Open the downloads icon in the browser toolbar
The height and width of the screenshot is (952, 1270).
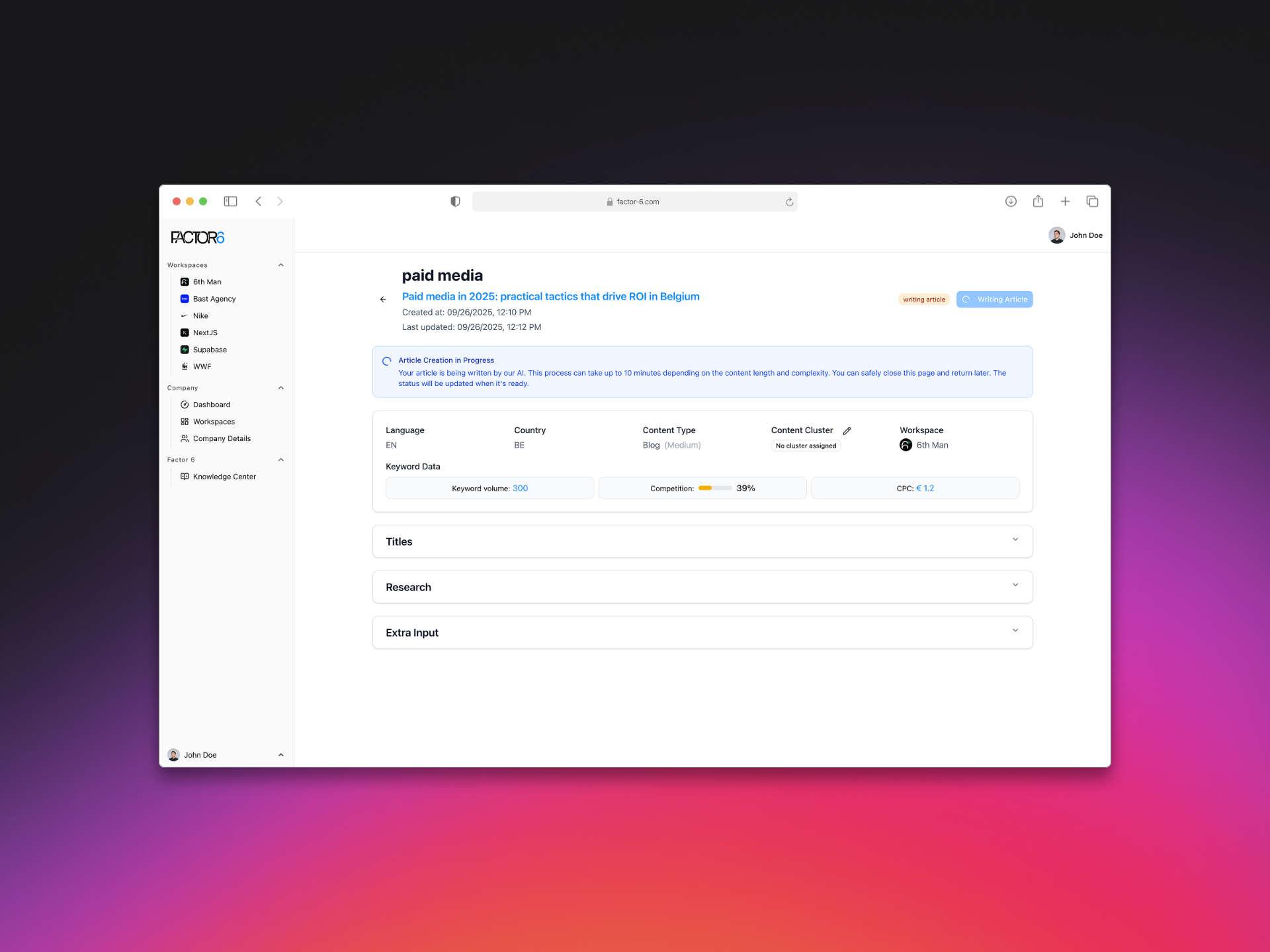click(x=1011, y=202)
